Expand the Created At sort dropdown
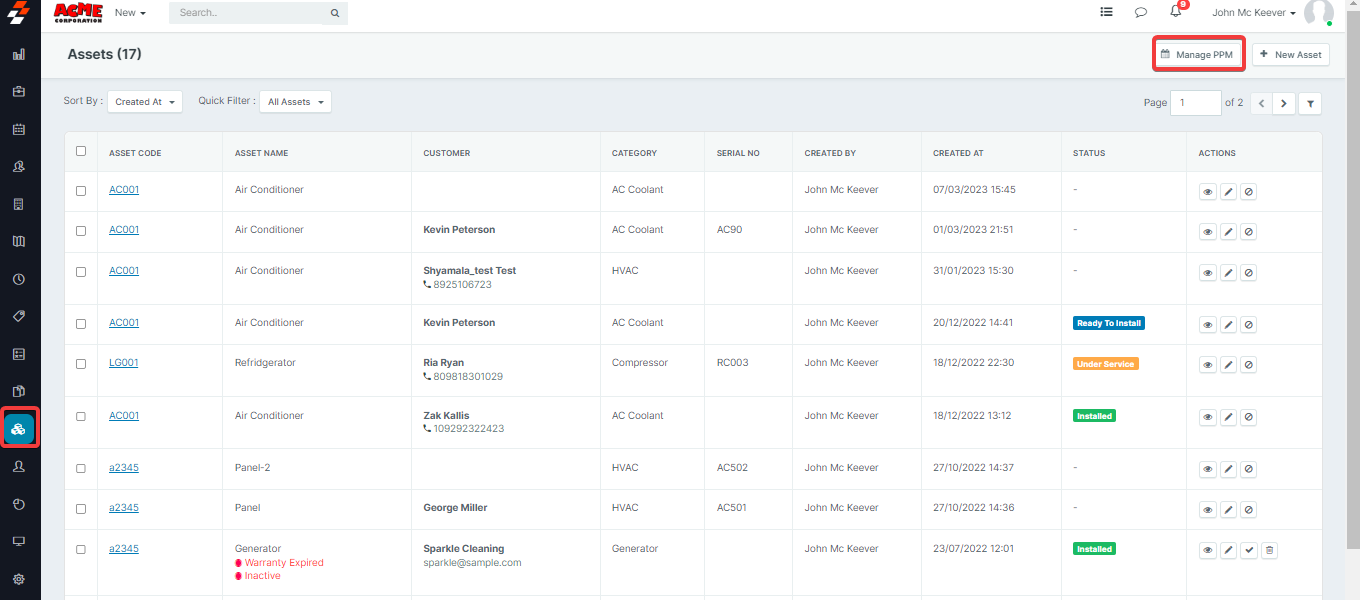This screenshot has width=1360, height=600. click(144, 102)
